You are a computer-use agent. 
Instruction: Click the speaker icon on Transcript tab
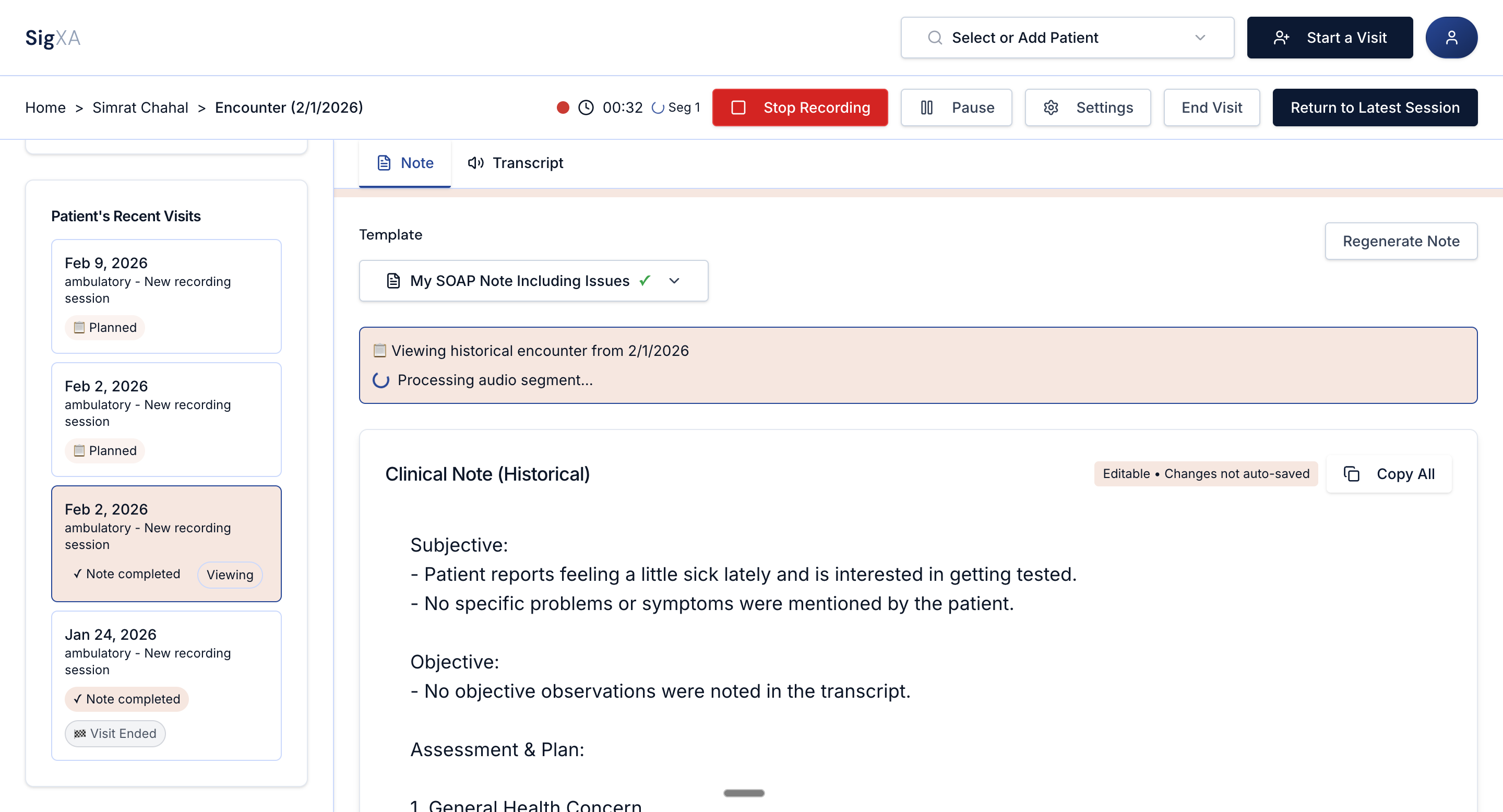(475, 163)
